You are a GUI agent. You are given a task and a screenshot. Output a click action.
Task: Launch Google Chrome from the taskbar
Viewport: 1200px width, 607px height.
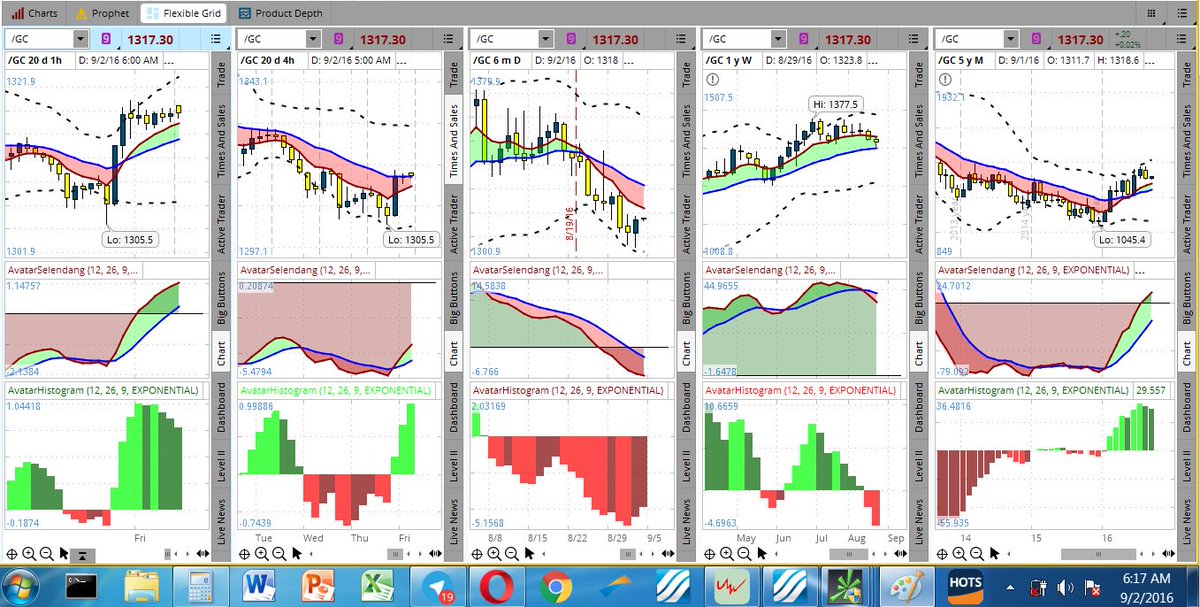(555, 585)
